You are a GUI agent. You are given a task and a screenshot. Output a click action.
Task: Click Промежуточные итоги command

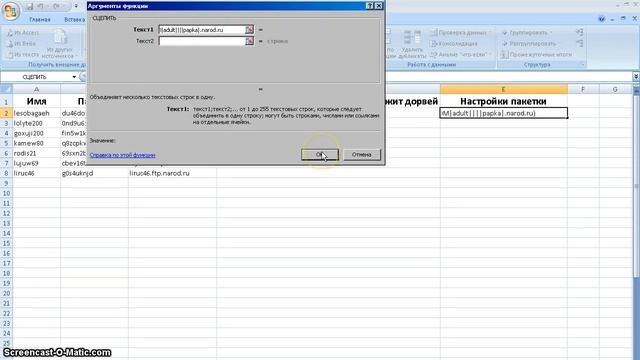pos(536,54)
